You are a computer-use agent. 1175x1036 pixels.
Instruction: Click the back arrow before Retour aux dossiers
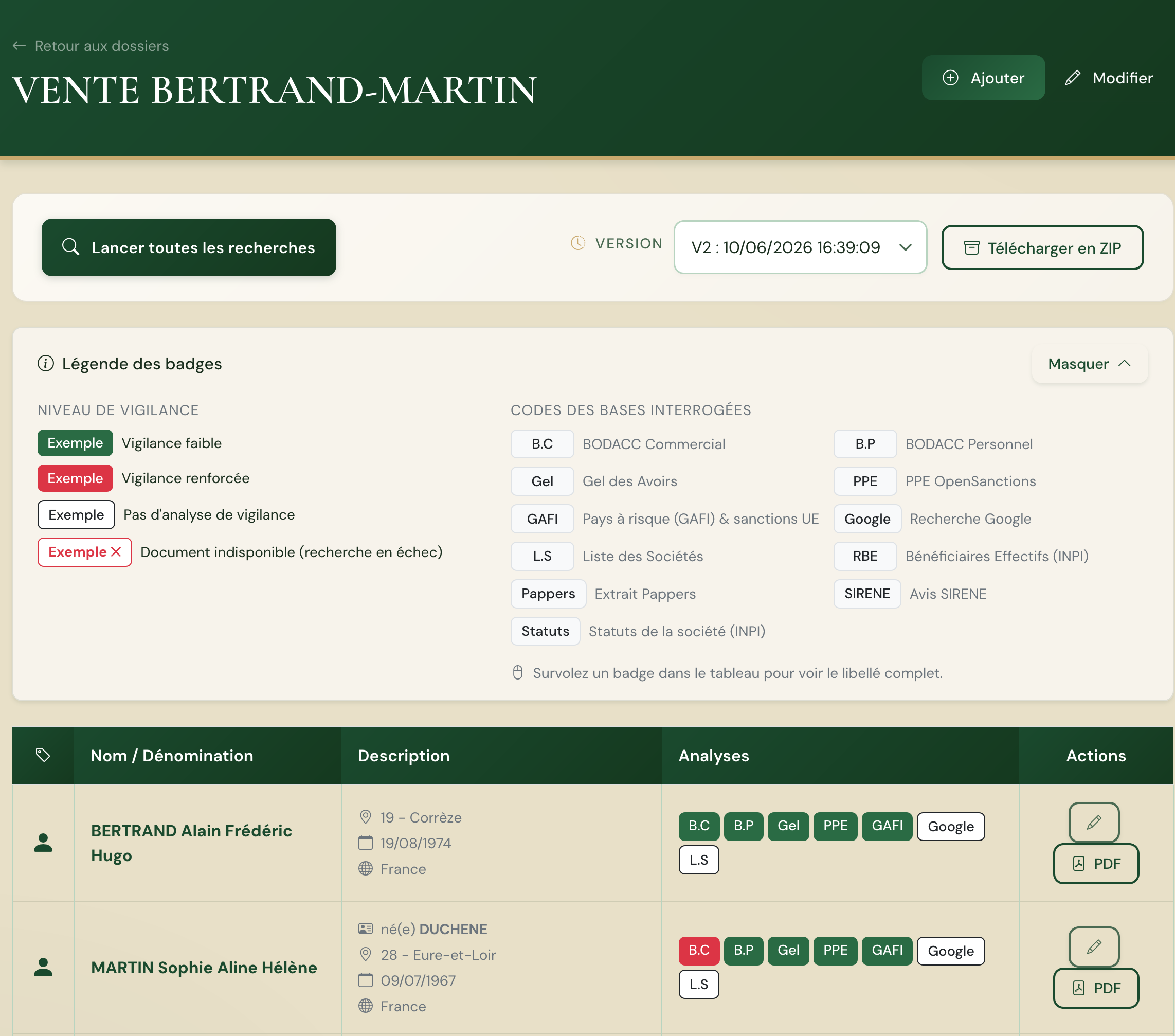click(19, 46)
